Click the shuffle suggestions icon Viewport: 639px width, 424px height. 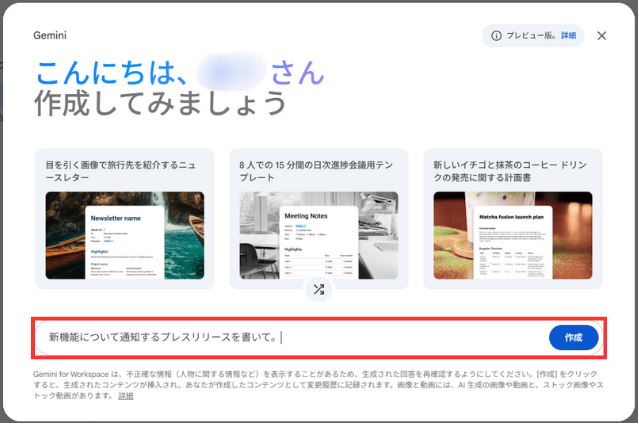[319, 289]
